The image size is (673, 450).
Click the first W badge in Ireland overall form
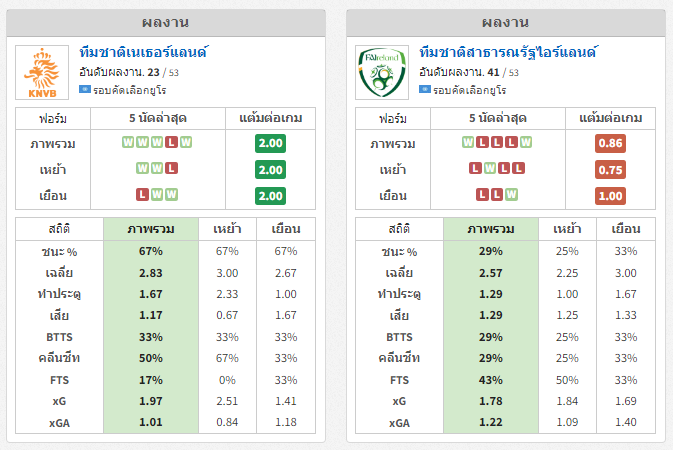pos(468,143)
